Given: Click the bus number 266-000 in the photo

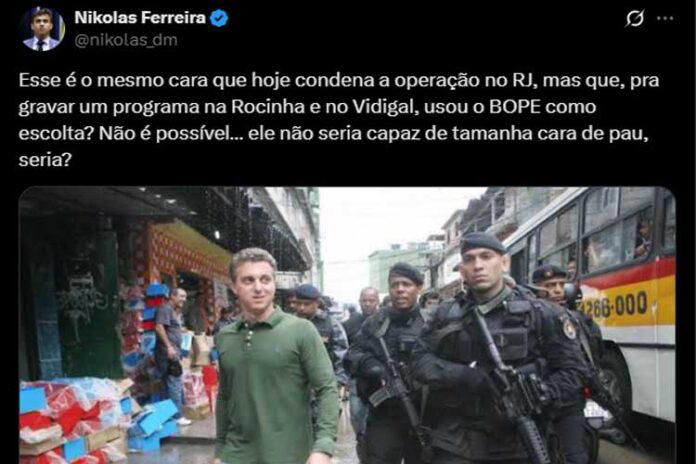Looking at the screenshot, I should point(614,306).
